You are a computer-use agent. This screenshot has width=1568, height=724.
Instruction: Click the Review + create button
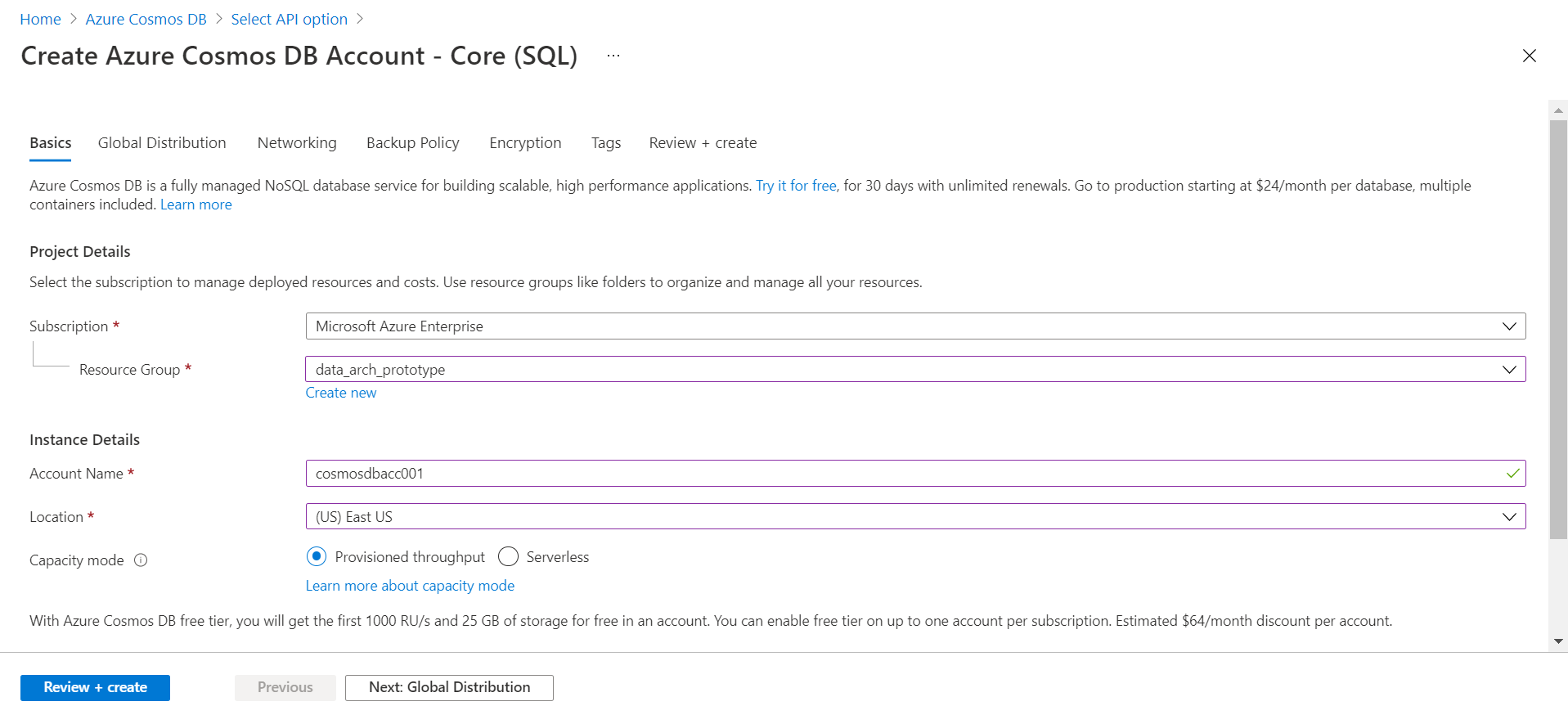95,688
